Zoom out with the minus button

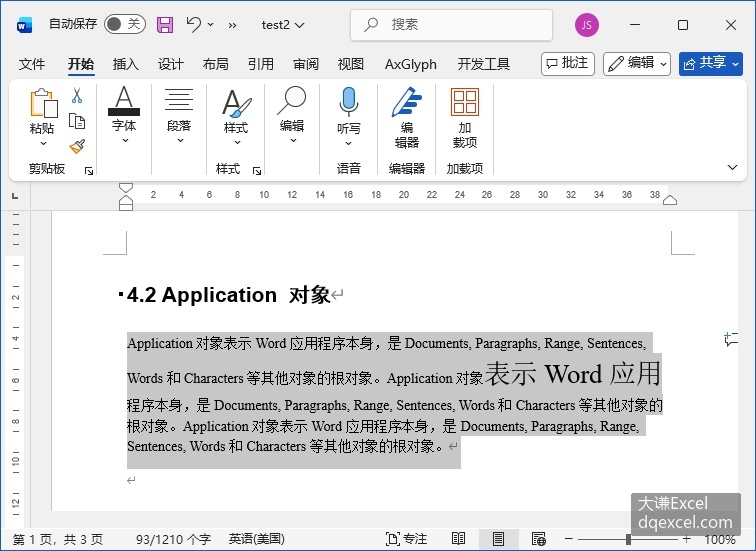(569, 538)
